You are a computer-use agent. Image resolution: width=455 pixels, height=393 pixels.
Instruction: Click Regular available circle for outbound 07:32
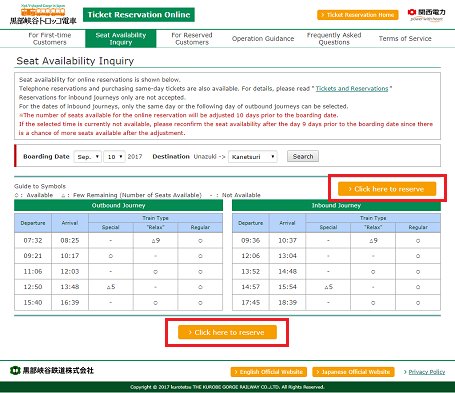coord(200,241)
